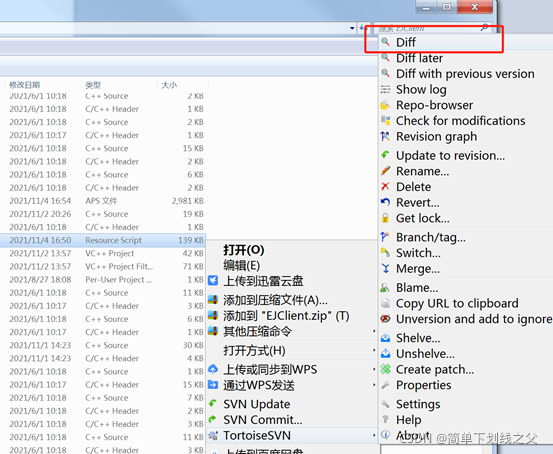Viewport: 553px width, 454px height.
Task: Choose 打开(O) from the context menu
Action: coord(243,250)
